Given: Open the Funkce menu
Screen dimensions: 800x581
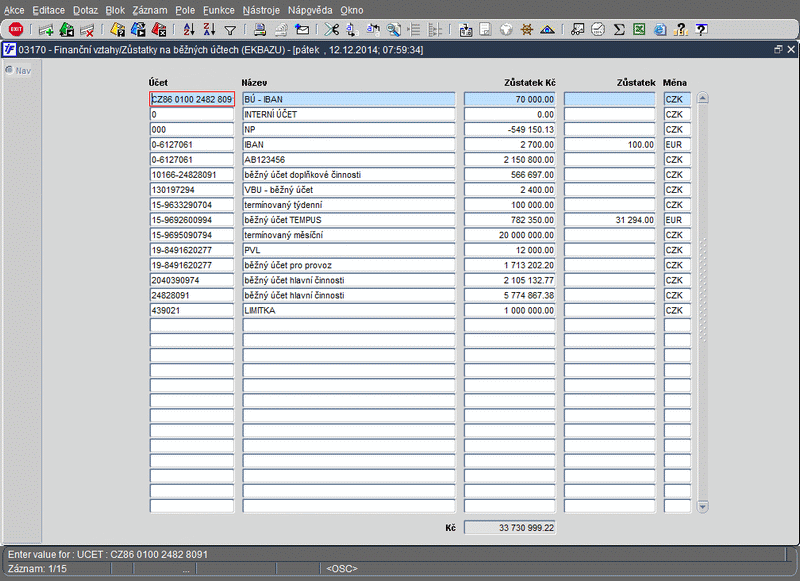Looking at the screenshot, I should pos(218,10).
